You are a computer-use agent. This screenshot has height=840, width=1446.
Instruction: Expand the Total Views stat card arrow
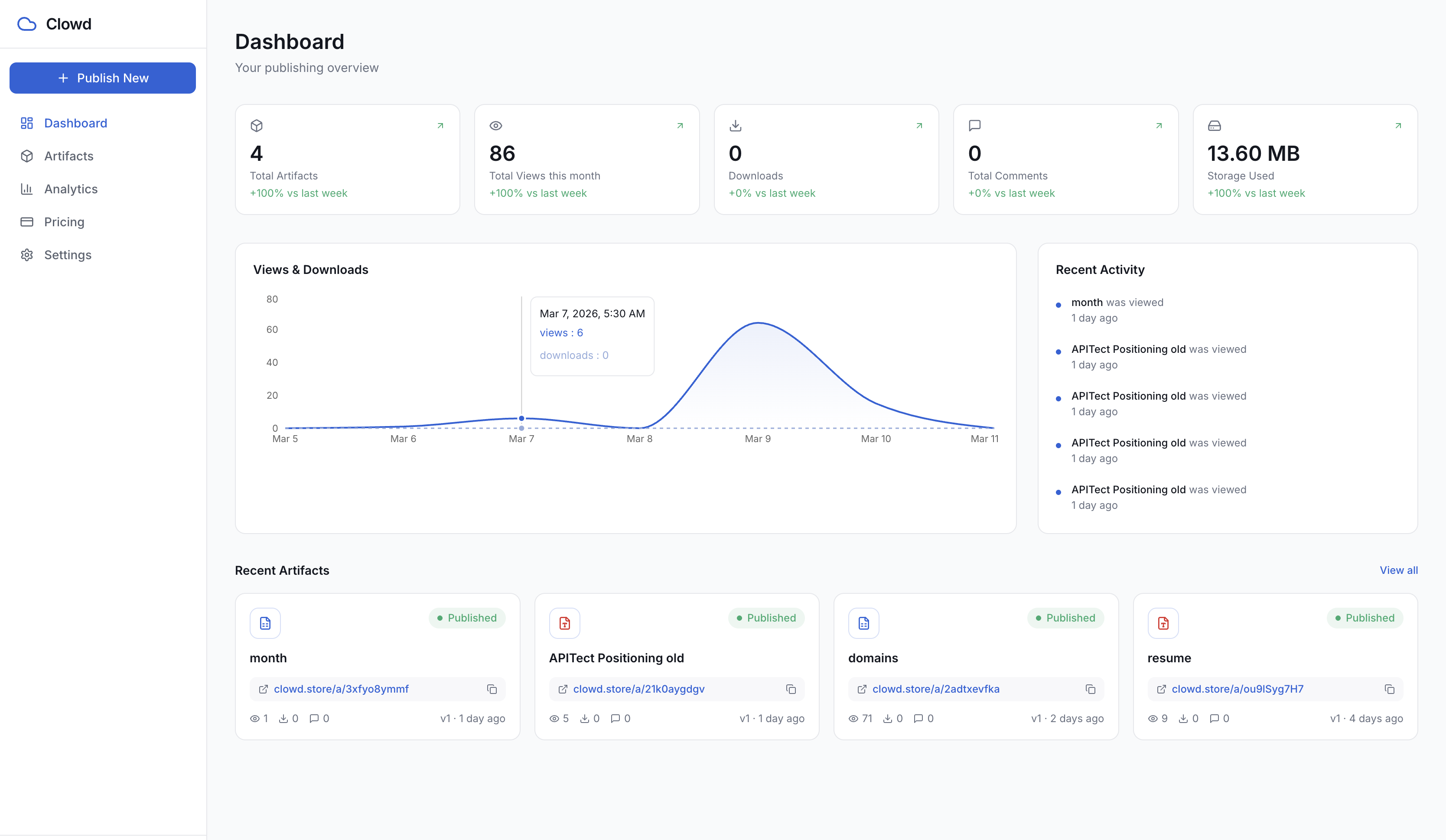[x=679, y=125]
